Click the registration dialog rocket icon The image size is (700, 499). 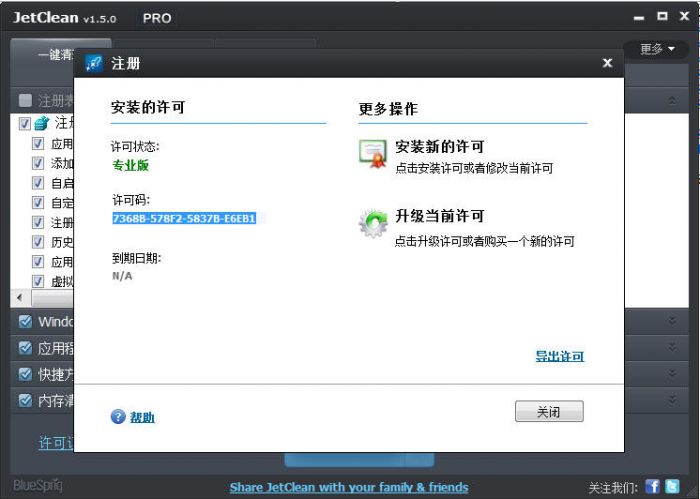94,63
